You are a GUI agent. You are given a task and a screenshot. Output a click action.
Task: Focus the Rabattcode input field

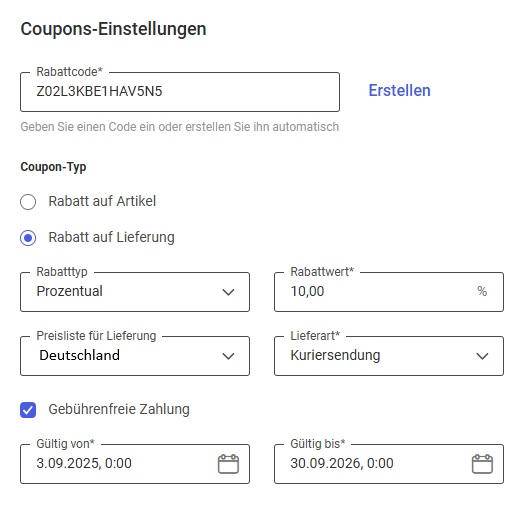point(180,92)
